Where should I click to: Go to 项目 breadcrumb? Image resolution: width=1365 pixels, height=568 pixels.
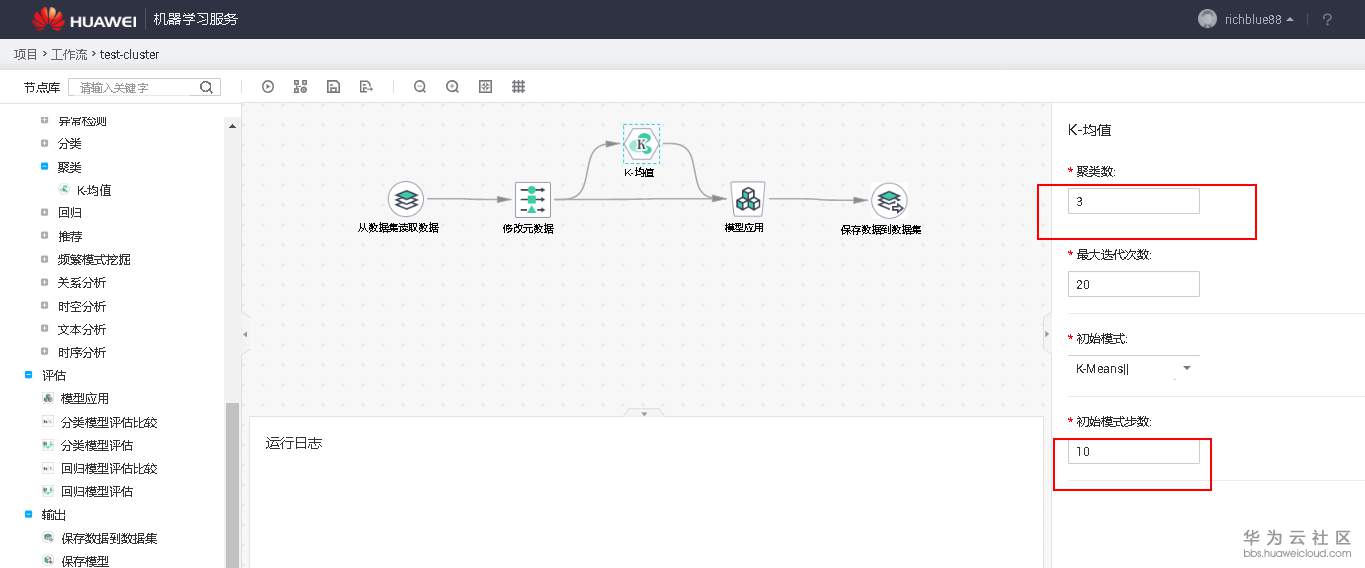click(x=25, y=54)
